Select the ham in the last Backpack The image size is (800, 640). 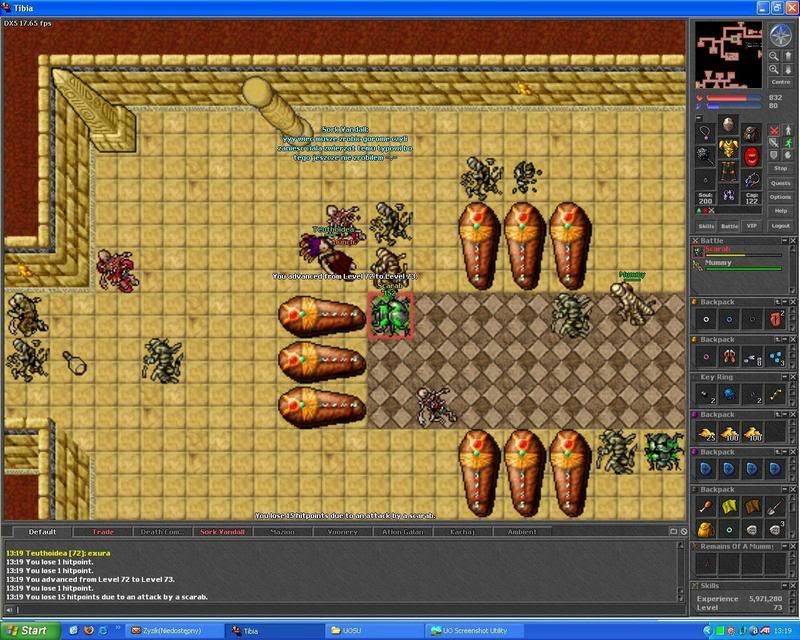click(706, 506)
